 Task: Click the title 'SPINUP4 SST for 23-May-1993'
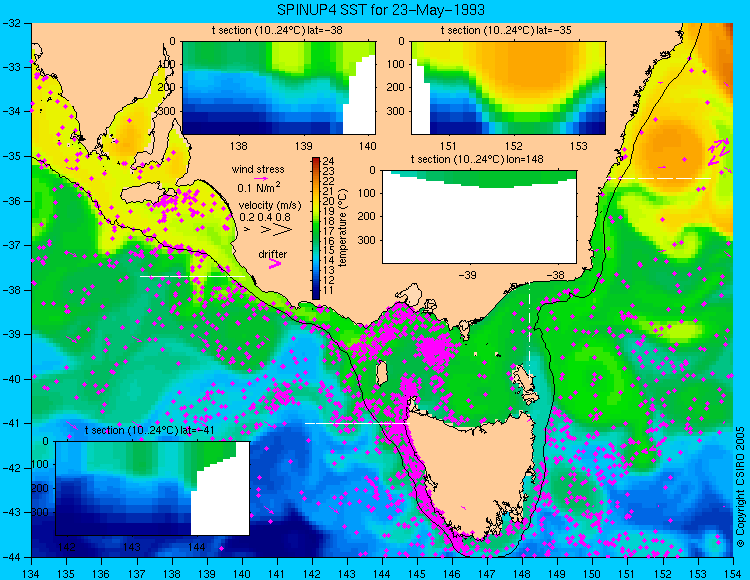coord(381,10)
